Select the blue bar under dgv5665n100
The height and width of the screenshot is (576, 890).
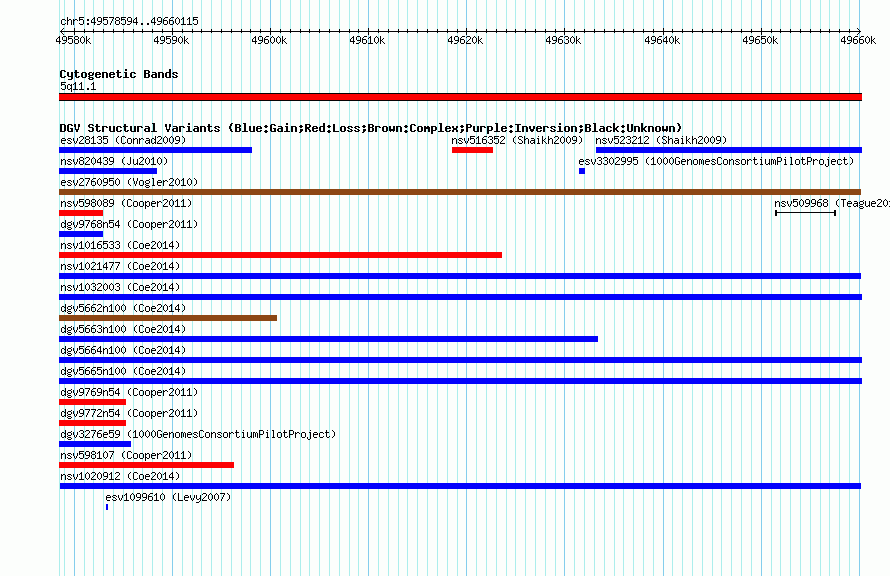click(x=460, y=381)
